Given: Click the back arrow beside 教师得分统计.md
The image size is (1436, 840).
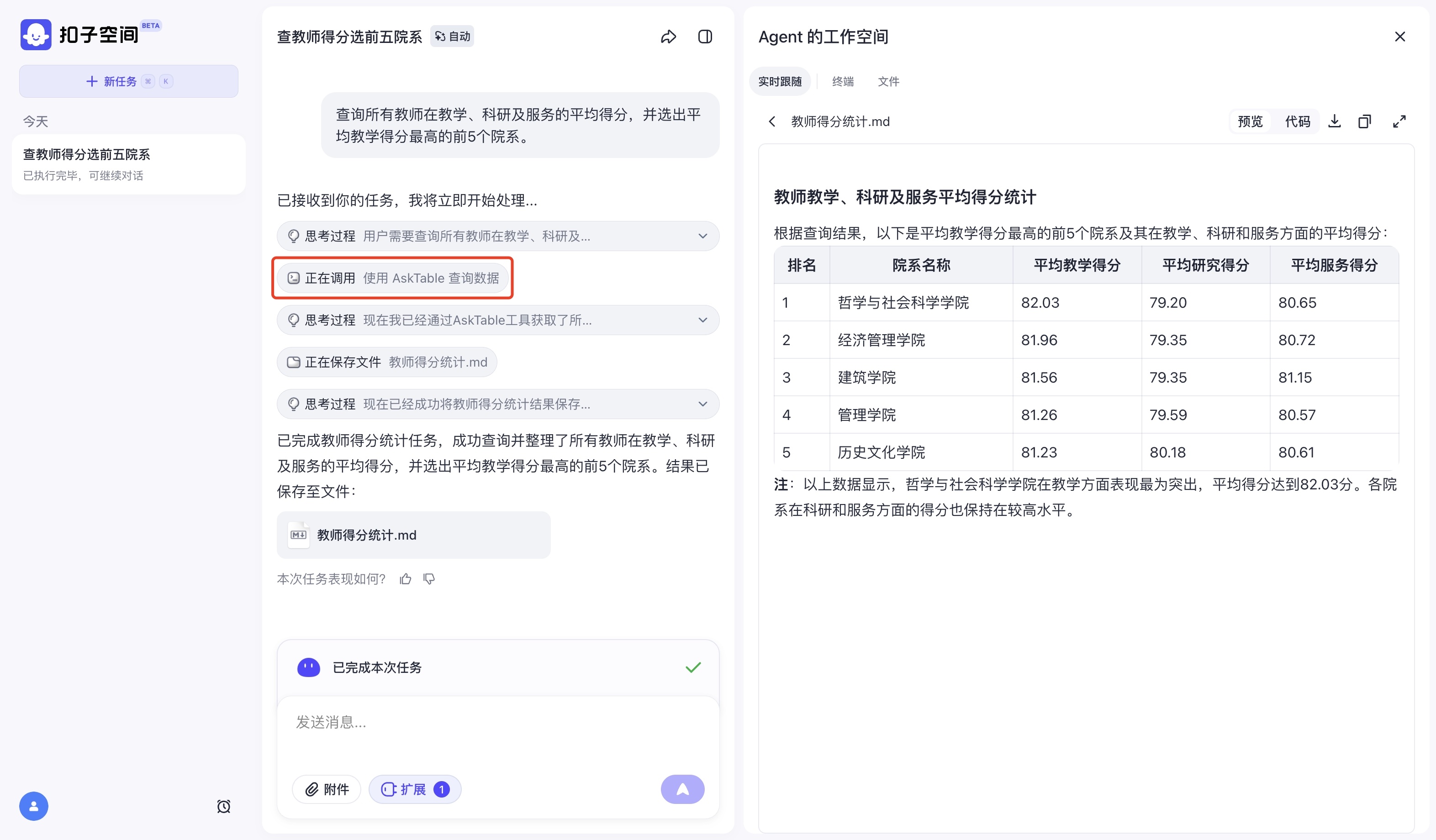Looking at the screenshot, I should tap(772, 121).
